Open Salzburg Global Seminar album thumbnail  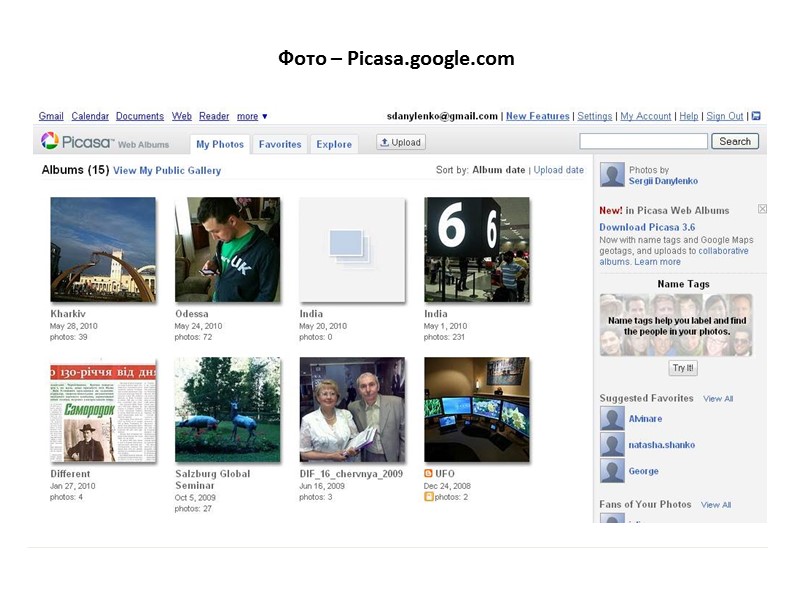pos(228,410)
